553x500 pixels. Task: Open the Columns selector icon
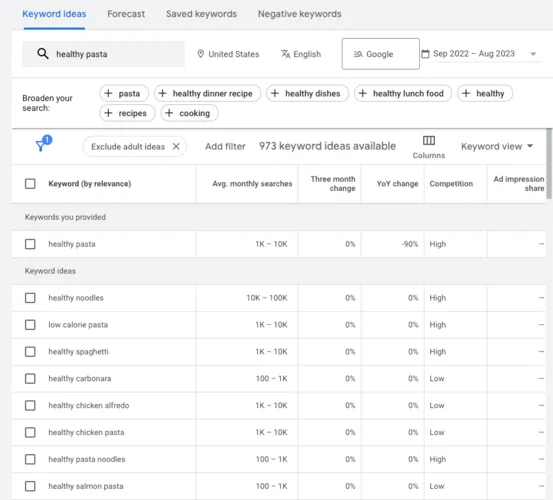pos(429,140)
